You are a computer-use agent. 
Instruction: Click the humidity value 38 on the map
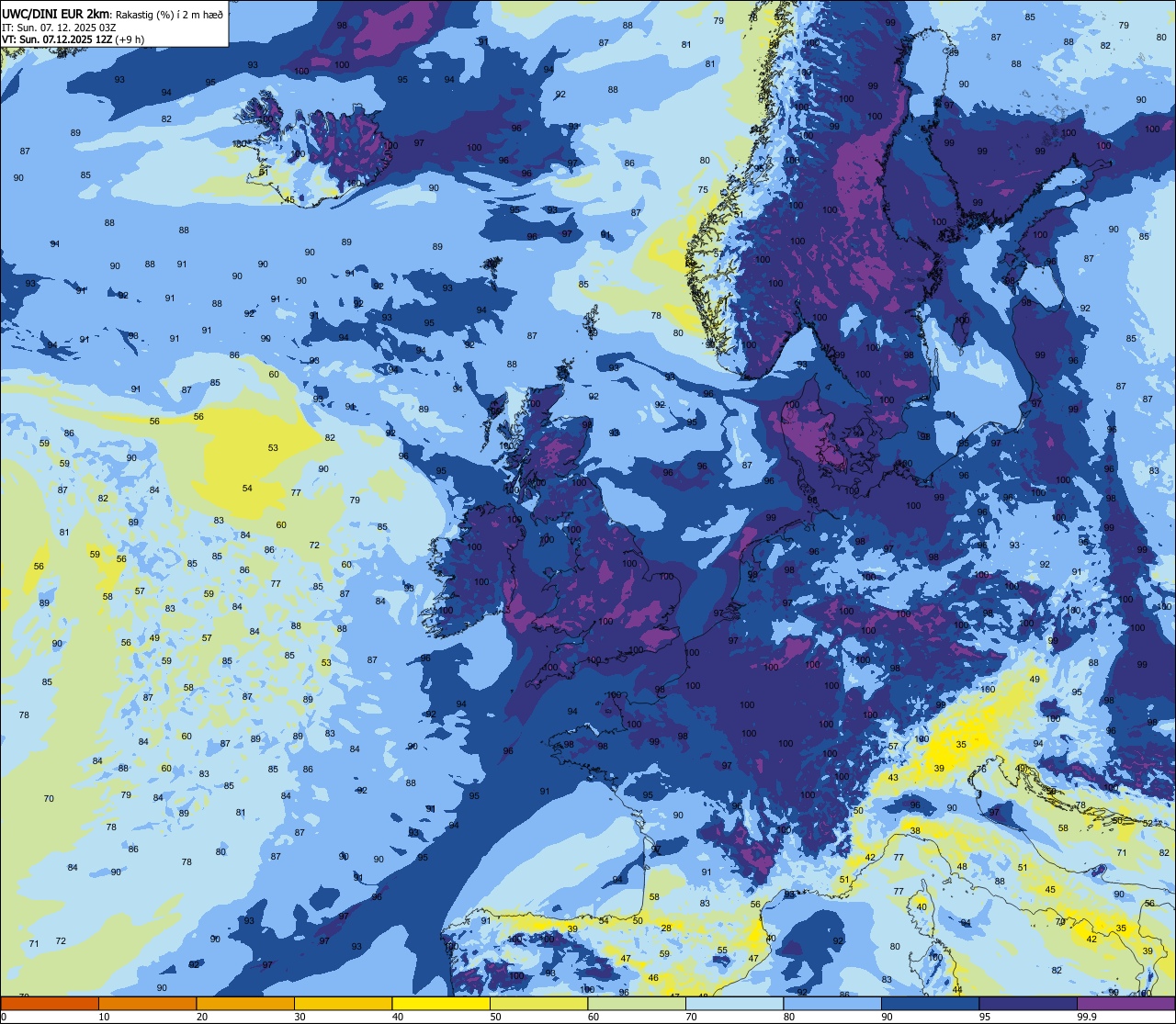[915, 830]
